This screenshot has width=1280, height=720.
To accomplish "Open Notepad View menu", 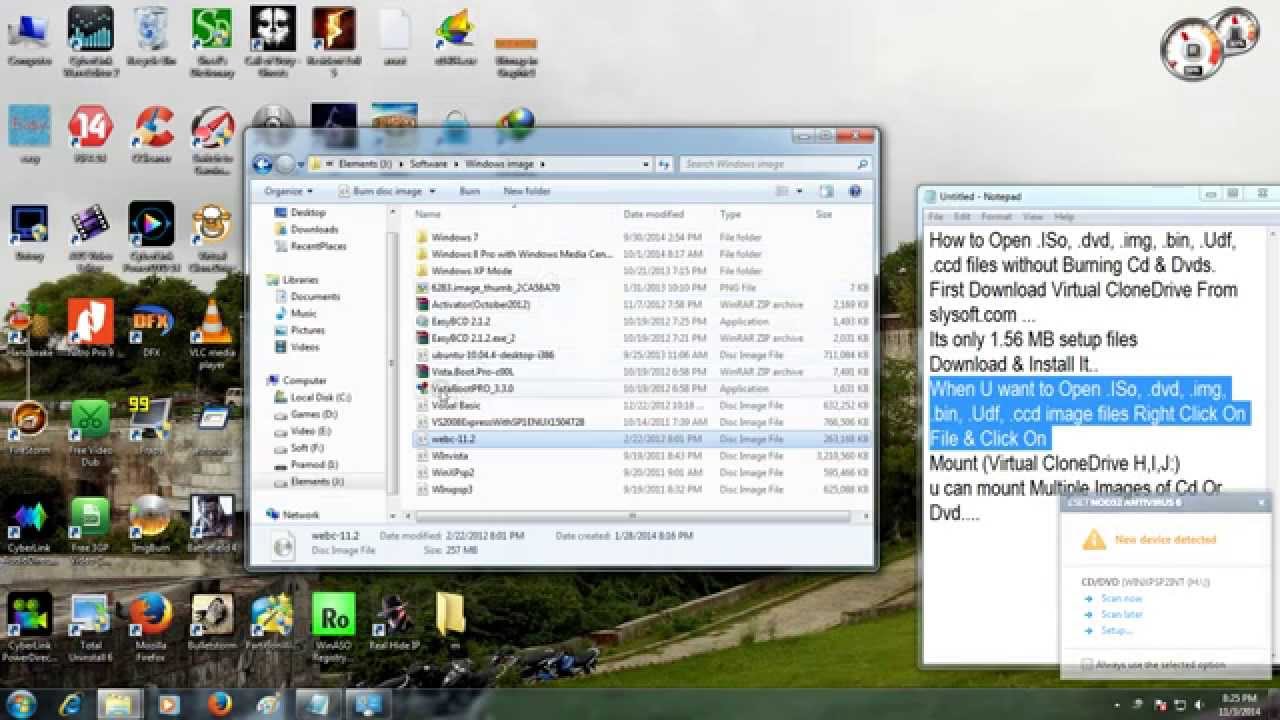I will (x=1033, y=217).
